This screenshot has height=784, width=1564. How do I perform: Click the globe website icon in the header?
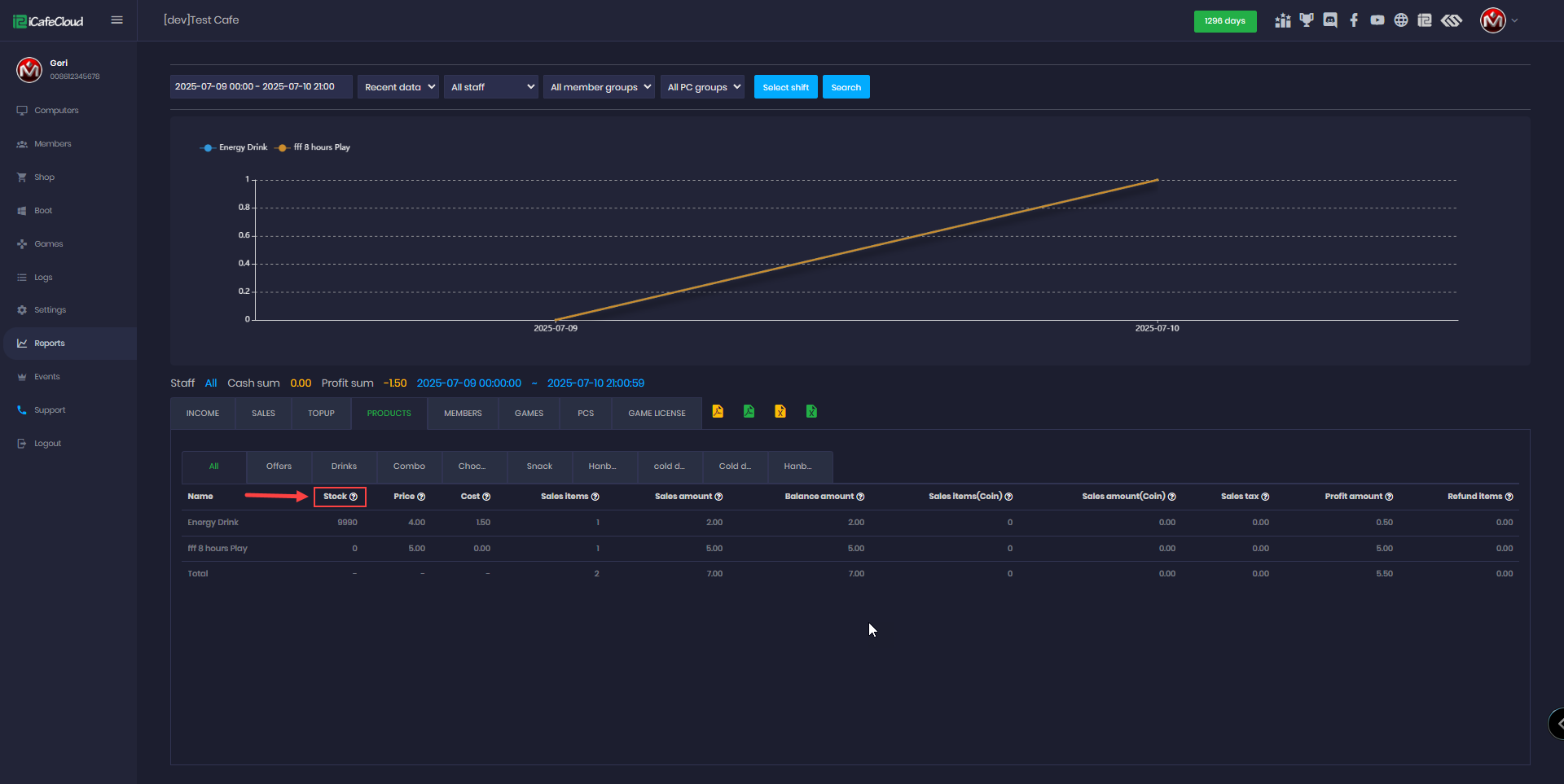pyautogui.click(x=1401, y=20)
